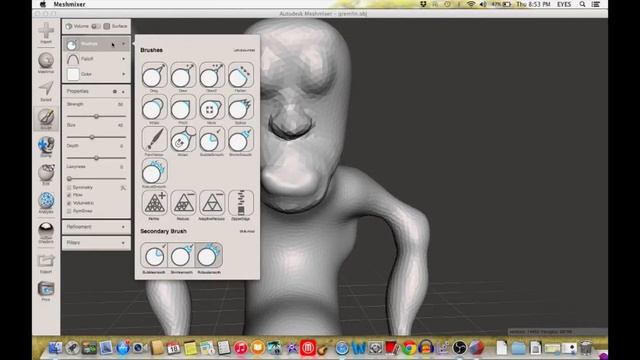This screenshot has height=360, width=640.
Task: Enable the SymSnap checkbox
Action: coord(69,211)
